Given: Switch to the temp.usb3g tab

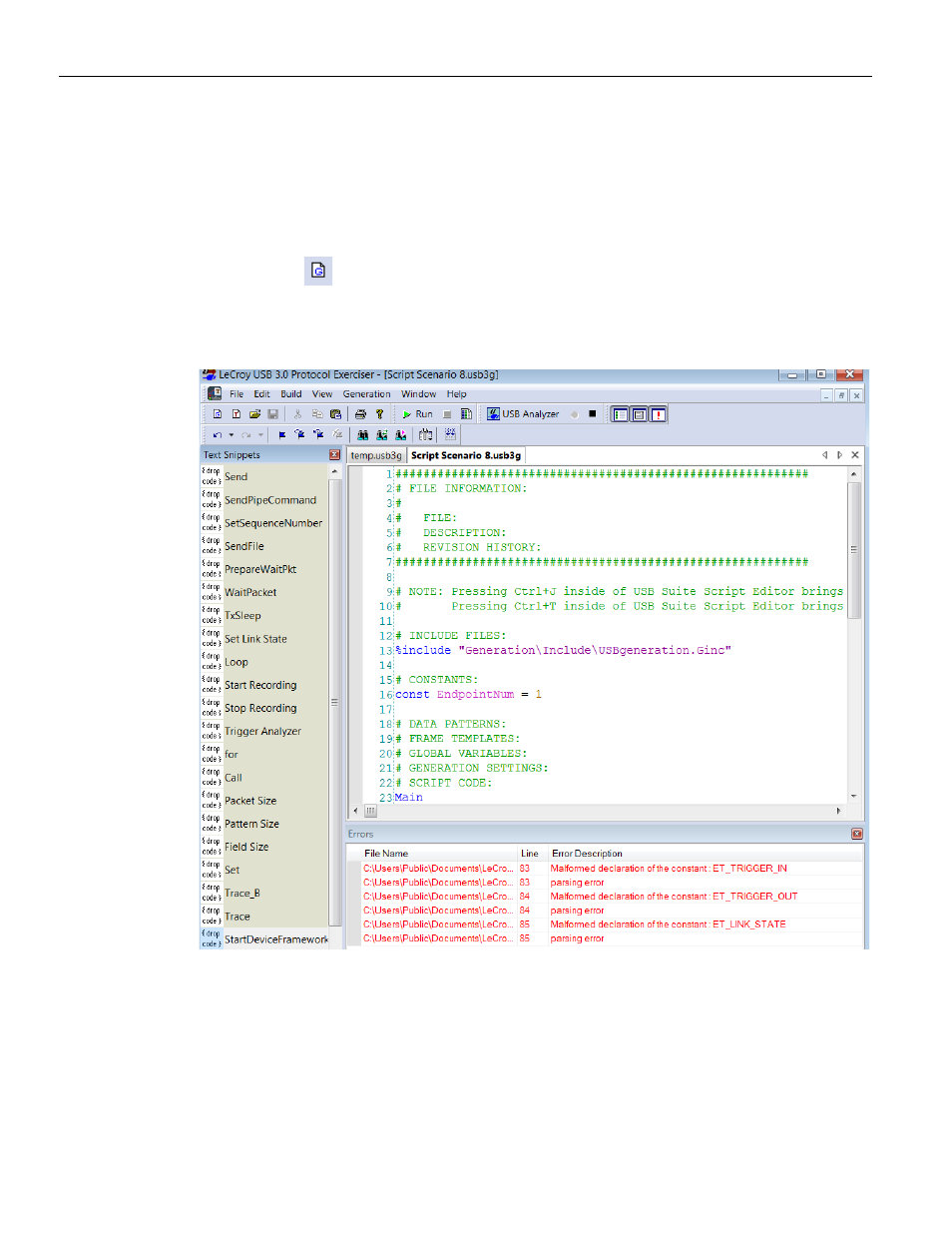Looking at the screenshot, I should coord(376,456).
